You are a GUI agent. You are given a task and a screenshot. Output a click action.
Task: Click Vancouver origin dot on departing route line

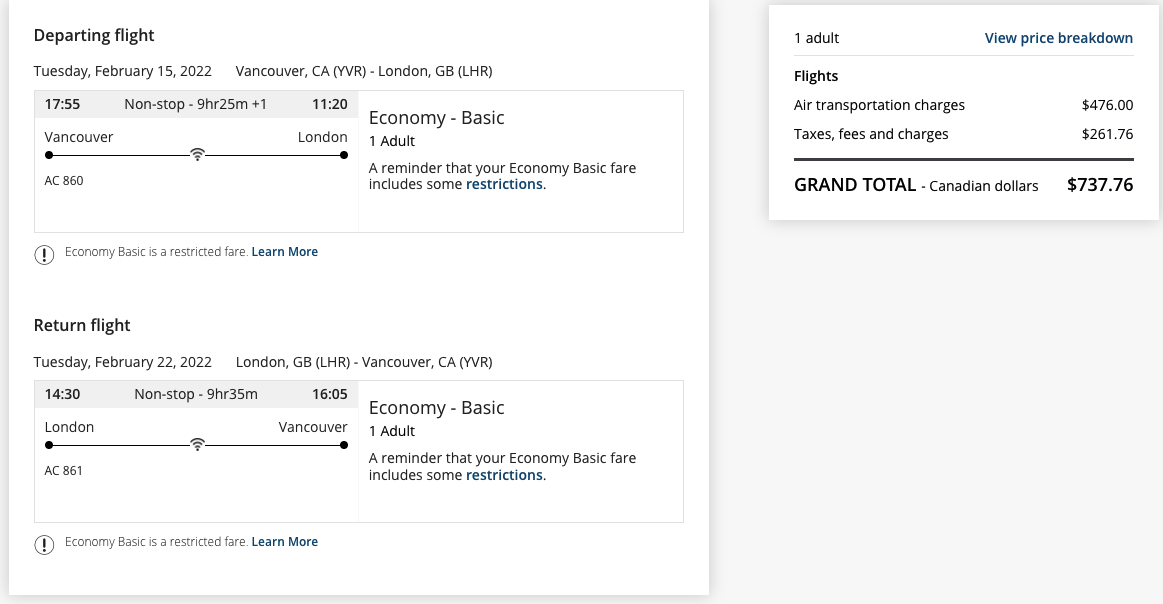click(x=49, y=155)
